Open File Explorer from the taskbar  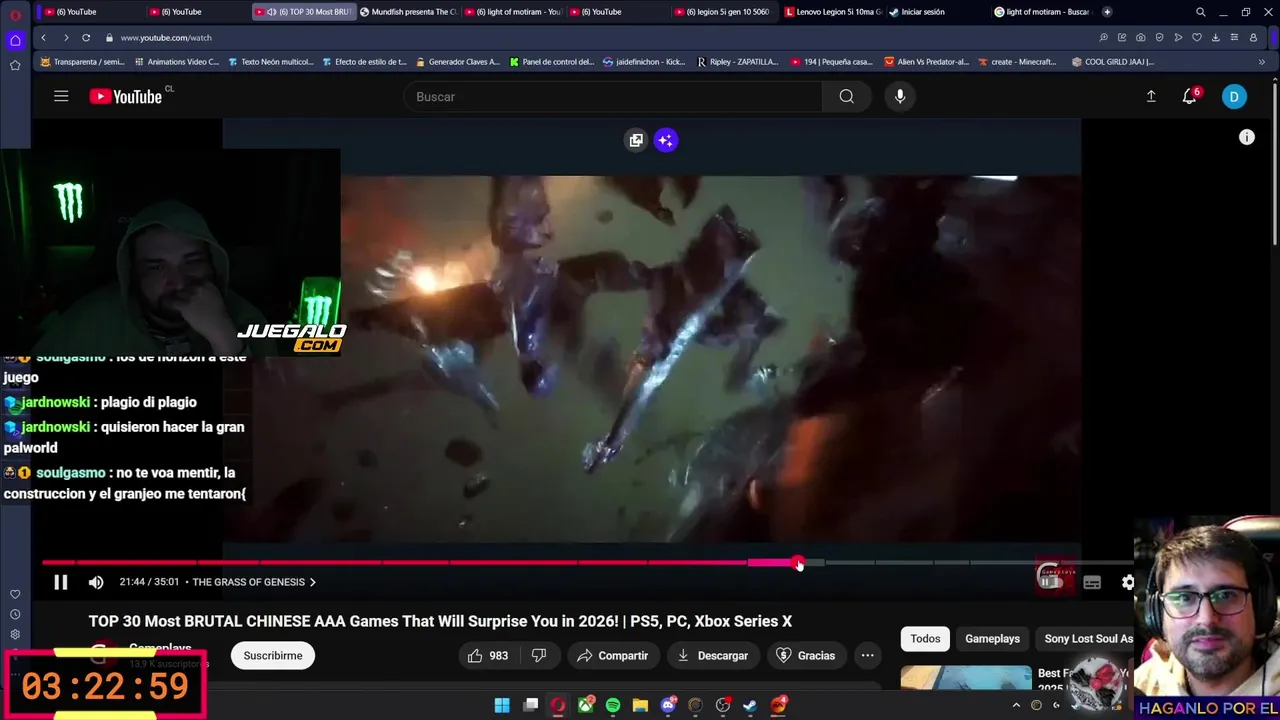[x=640, y=705]
